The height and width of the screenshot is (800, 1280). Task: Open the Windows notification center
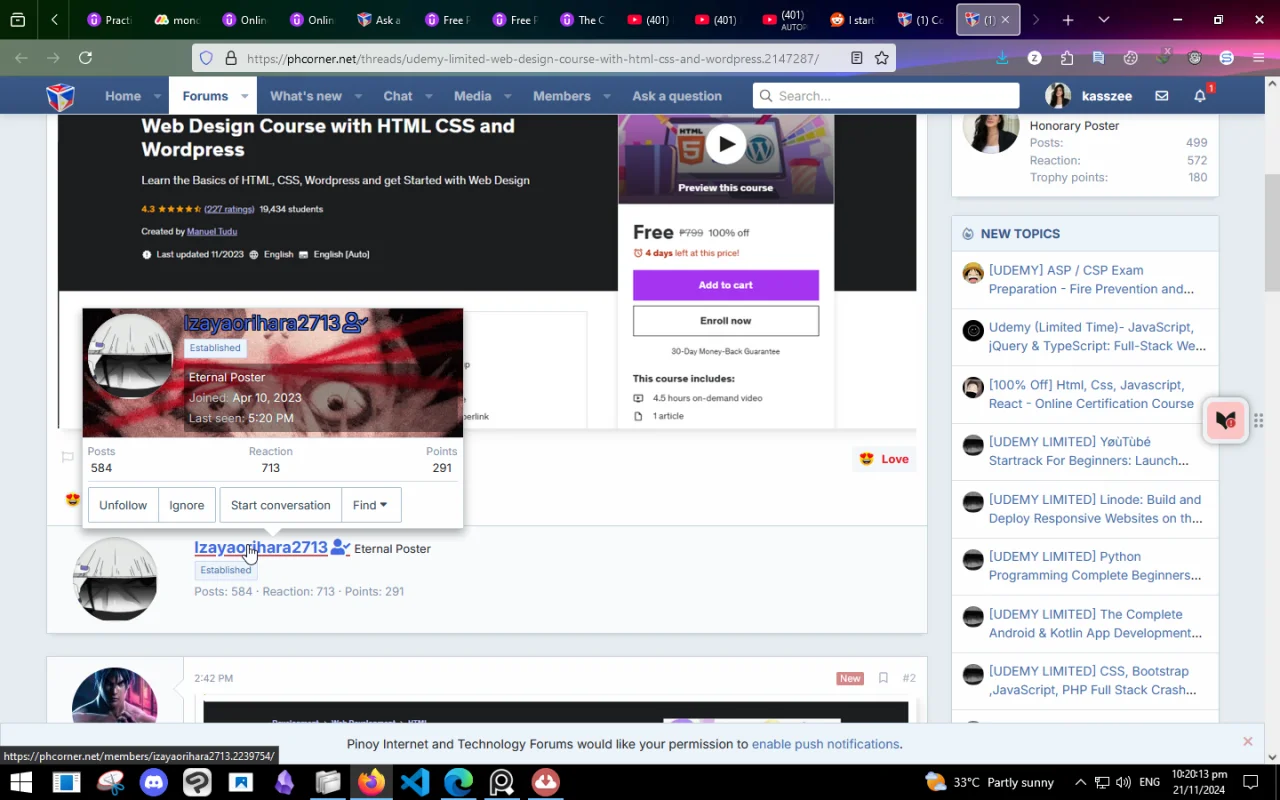[x=1251, y=782]
